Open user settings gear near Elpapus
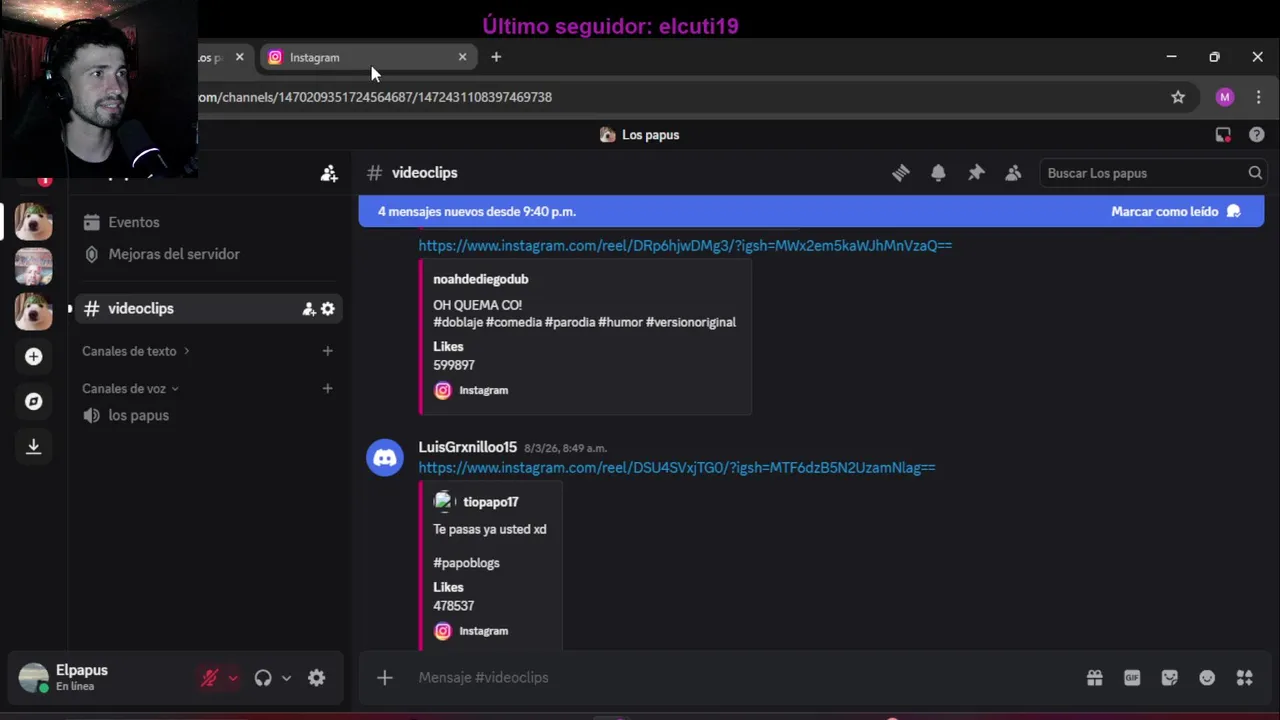This screenshot has height=720, width=1280. (316, 678)
